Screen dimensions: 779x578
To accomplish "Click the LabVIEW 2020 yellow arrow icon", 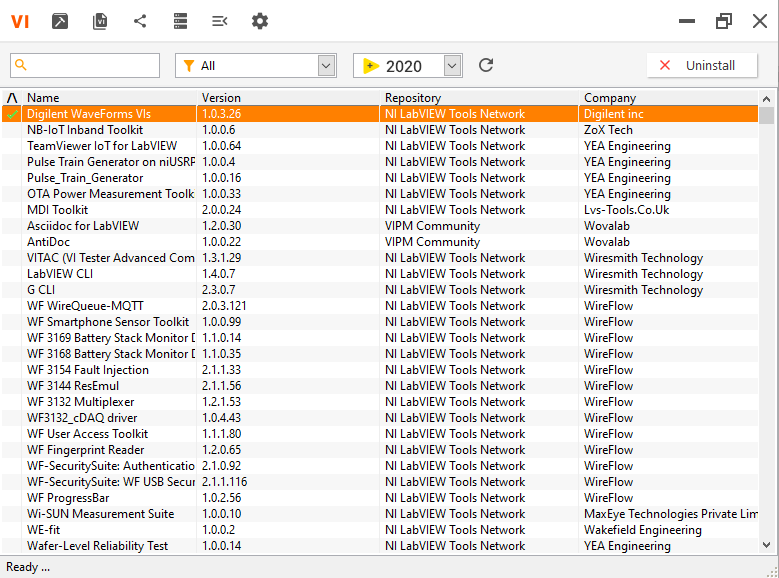I will [371, 66].
